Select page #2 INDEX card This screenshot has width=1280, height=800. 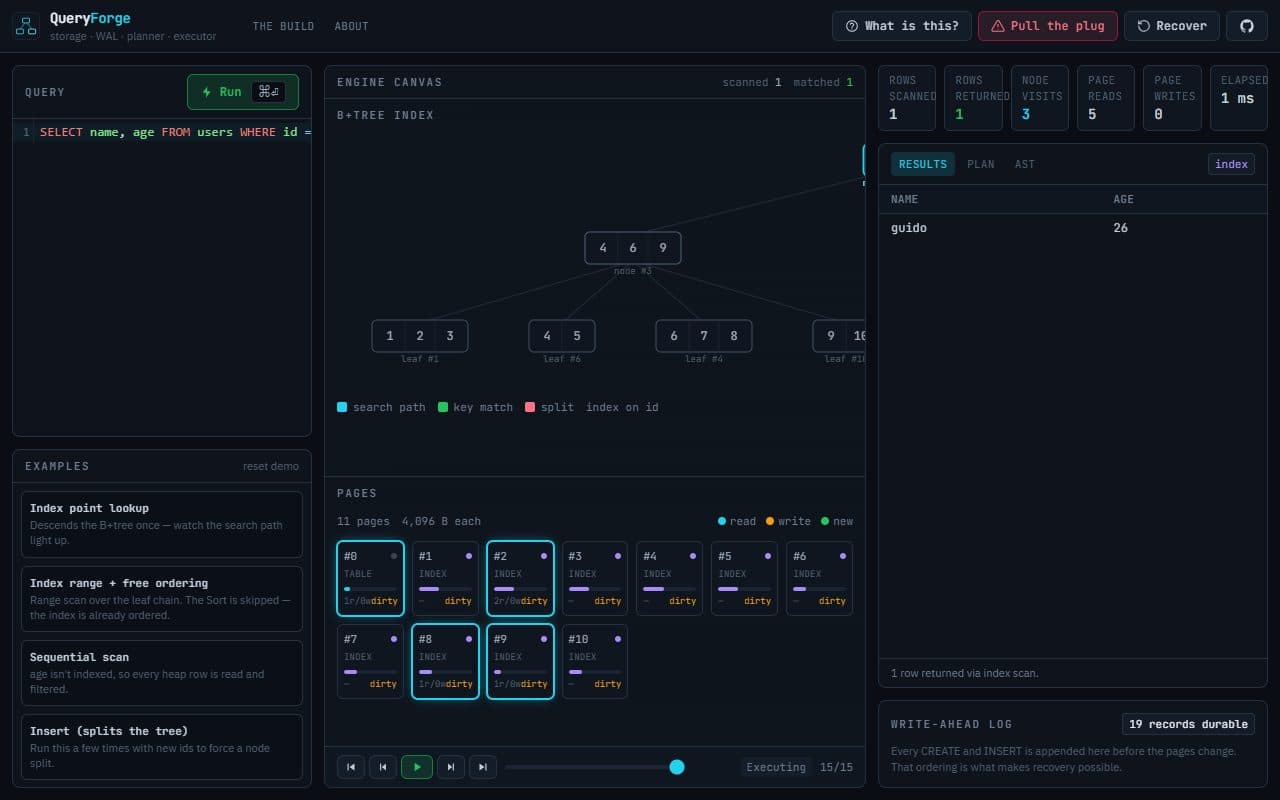tap(520, 578)
